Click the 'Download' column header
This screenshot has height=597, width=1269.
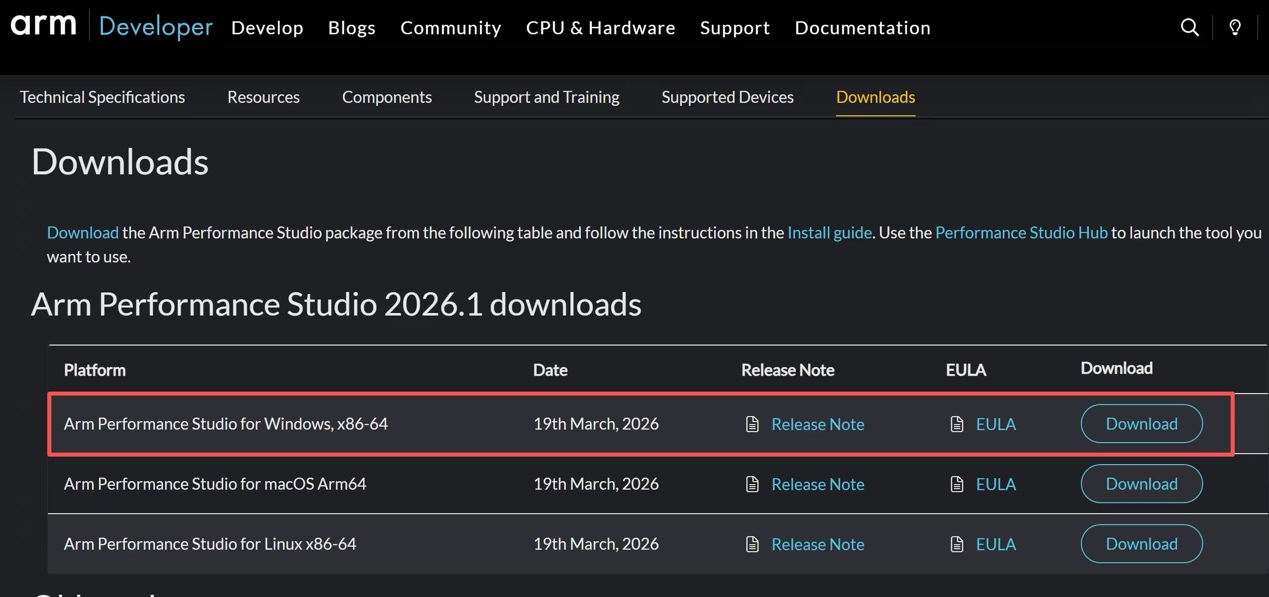coord(1117,368)
